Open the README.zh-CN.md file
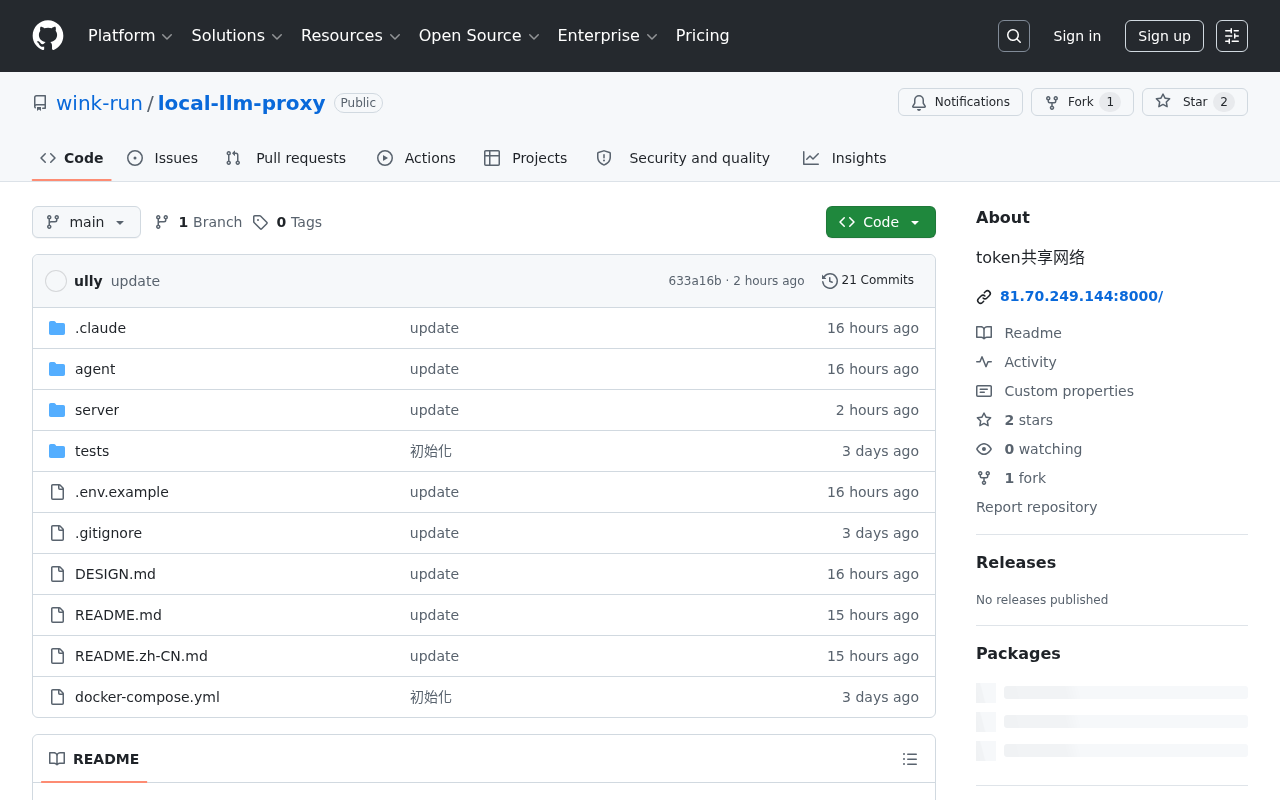1280x800 pixels. click(141, 656)
